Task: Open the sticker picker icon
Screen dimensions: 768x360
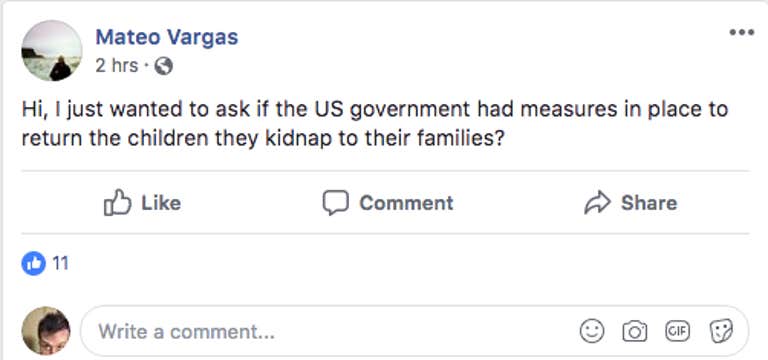Action: (x=721, y=331)
